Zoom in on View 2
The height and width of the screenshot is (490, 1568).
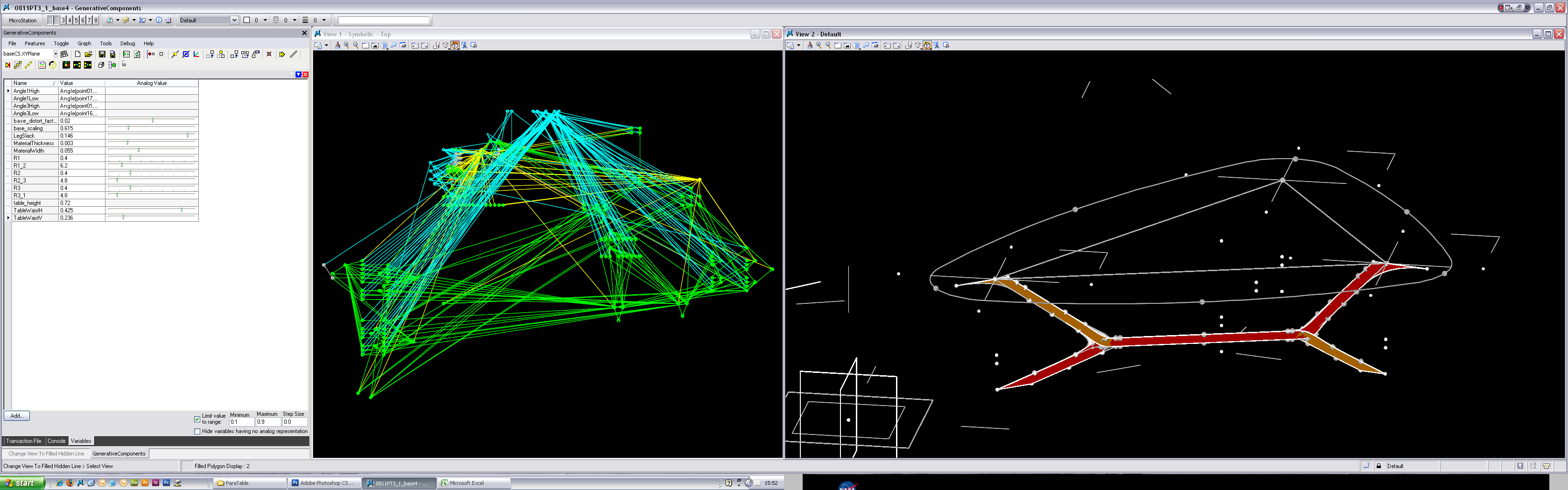[819, 46]
